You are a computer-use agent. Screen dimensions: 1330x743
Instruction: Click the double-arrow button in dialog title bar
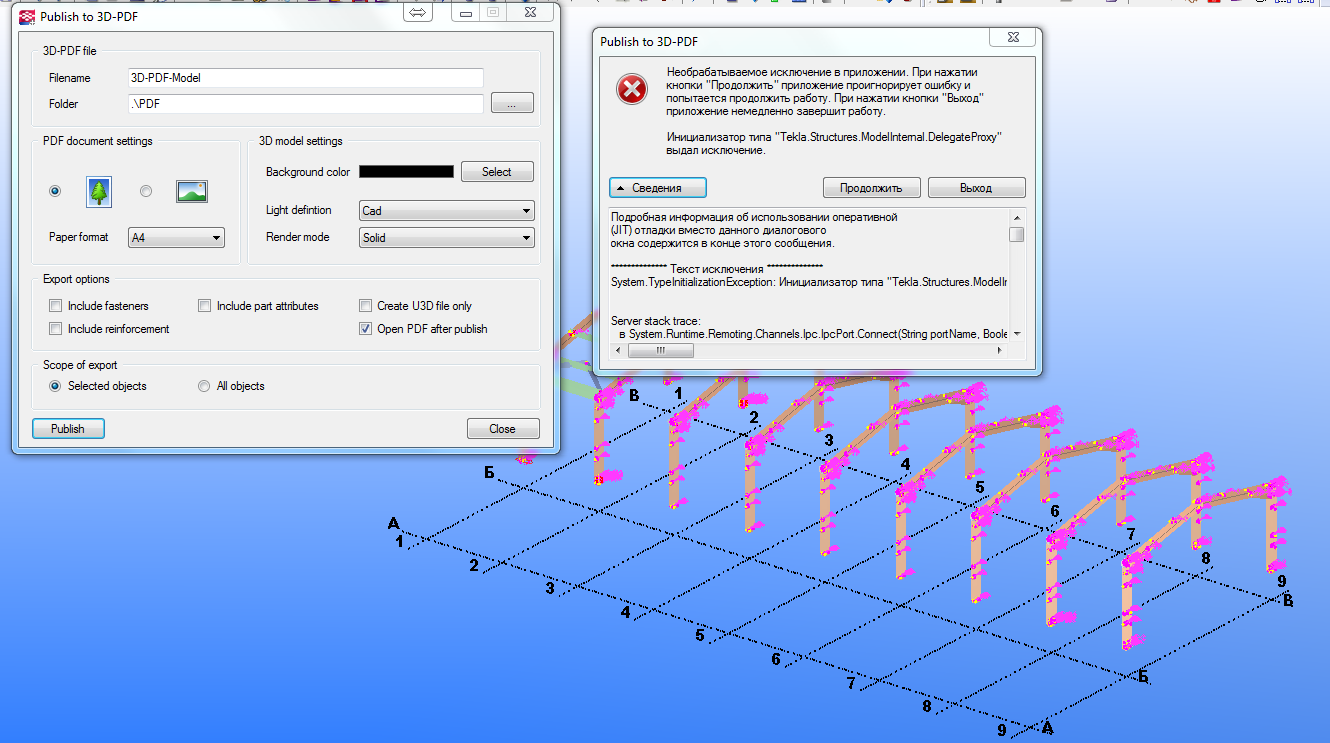(x=418, y=13)
